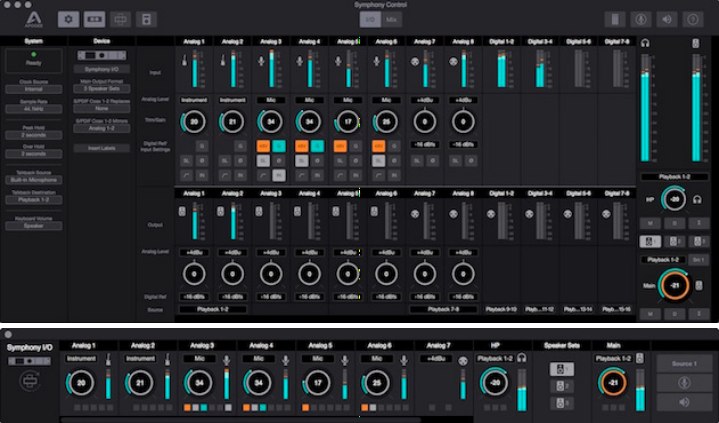Click the guitar icon on Analog 1 input
Screen dimensions: 719x423
click(x=184, y=61)
